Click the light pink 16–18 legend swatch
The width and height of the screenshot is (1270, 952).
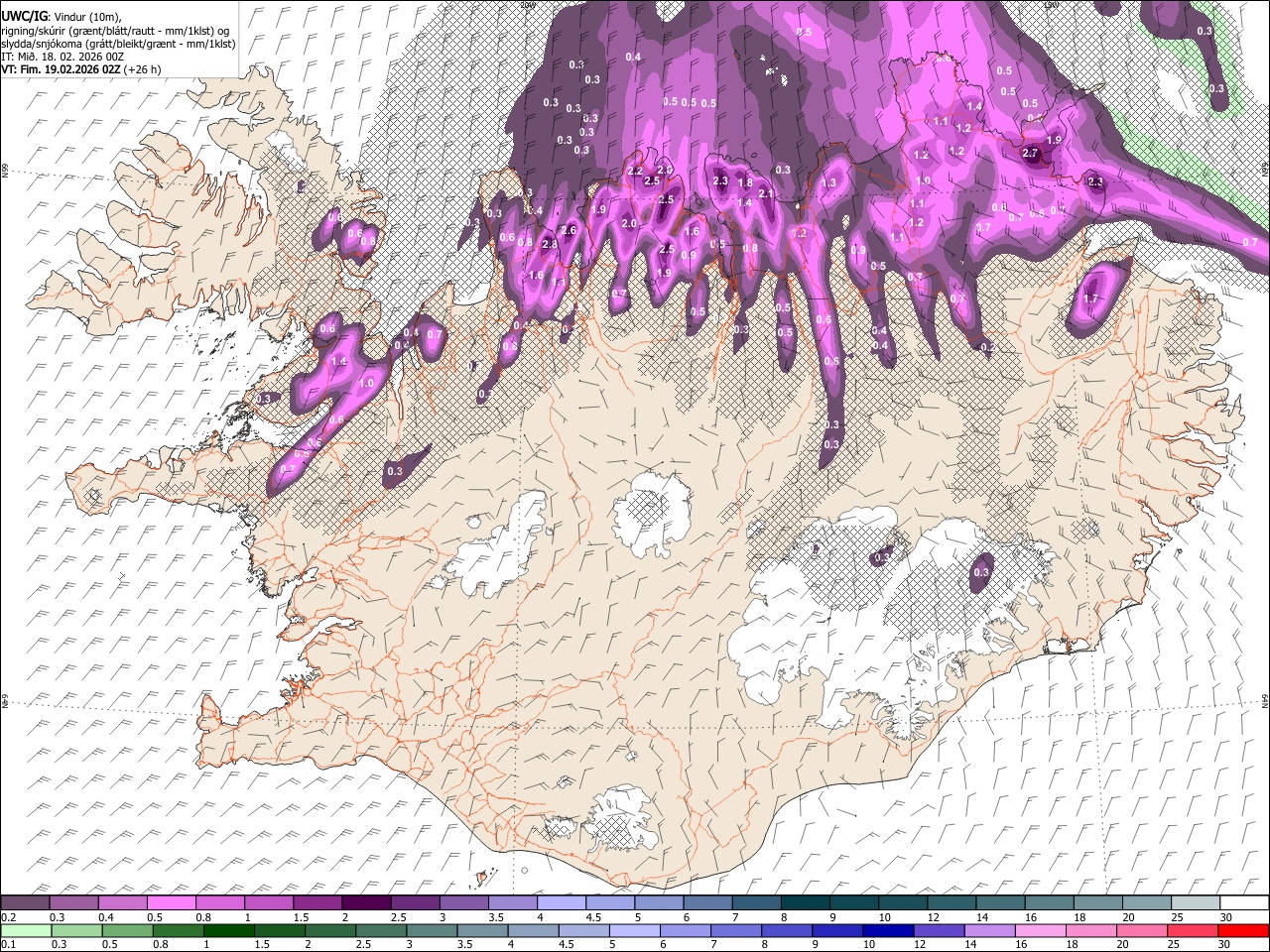[1040, 931]
